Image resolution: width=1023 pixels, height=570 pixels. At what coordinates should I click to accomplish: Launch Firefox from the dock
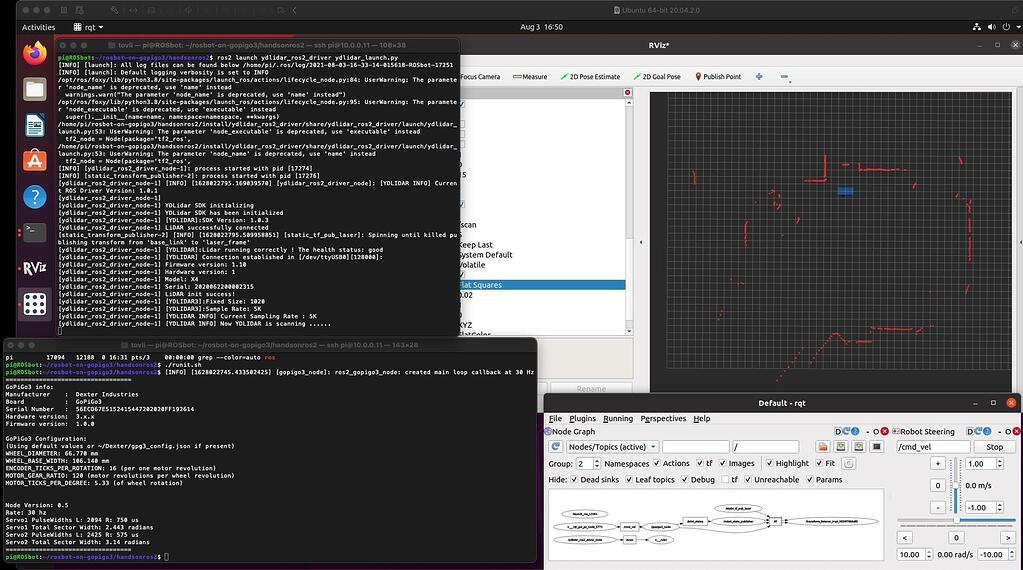[35, 54]
